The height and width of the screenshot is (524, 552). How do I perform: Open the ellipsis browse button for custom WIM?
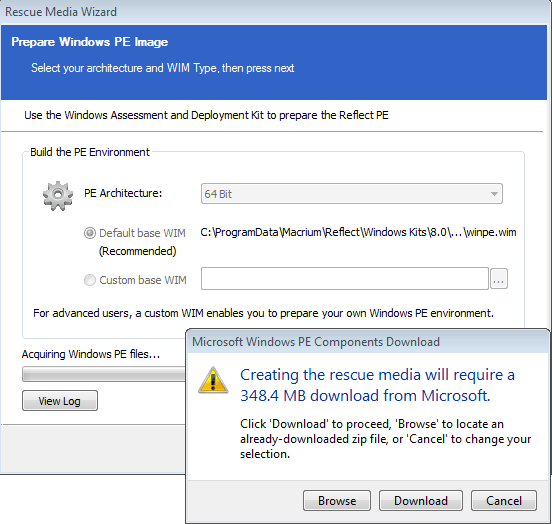pos(499,279)
